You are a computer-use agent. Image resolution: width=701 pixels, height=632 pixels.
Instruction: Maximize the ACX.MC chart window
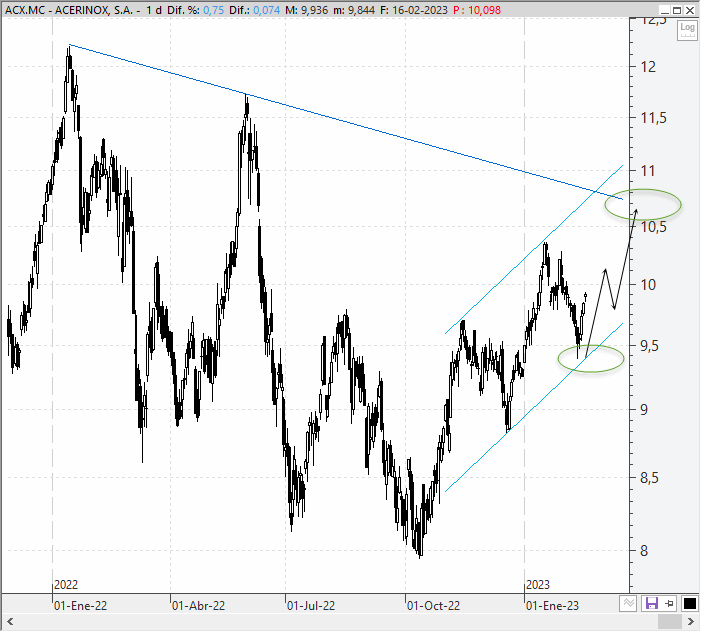677,10
